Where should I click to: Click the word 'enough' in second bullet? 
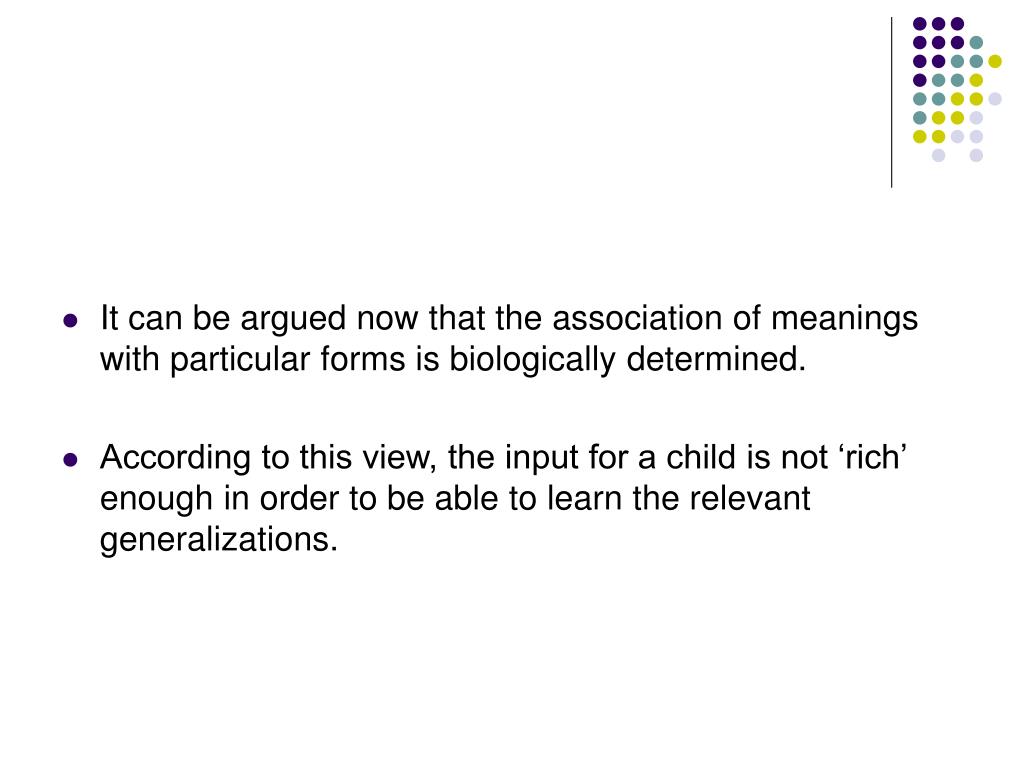[x=157, y=500]
